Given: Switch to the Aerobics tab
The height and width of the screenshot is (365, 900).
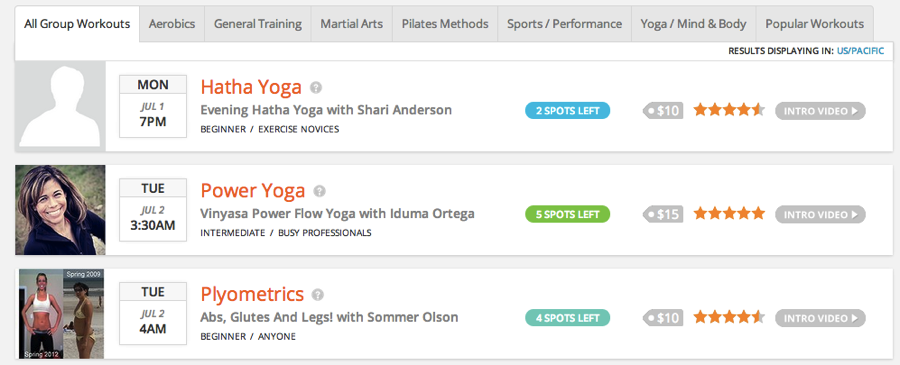Looking at the screenshot, I should (172, 24).
